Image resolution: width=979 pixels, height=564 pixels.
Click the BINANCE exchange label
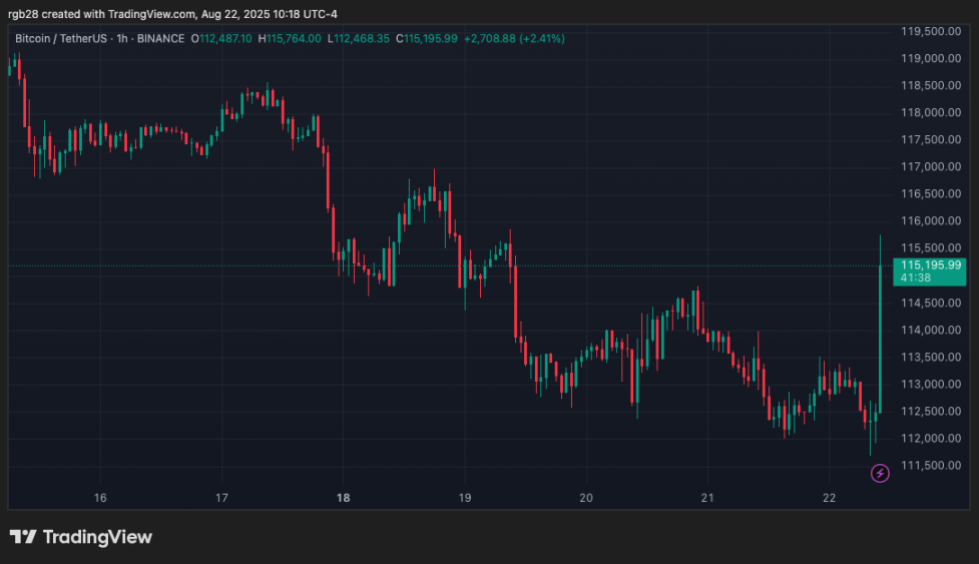pyautogui.click(x=160, y=38)
